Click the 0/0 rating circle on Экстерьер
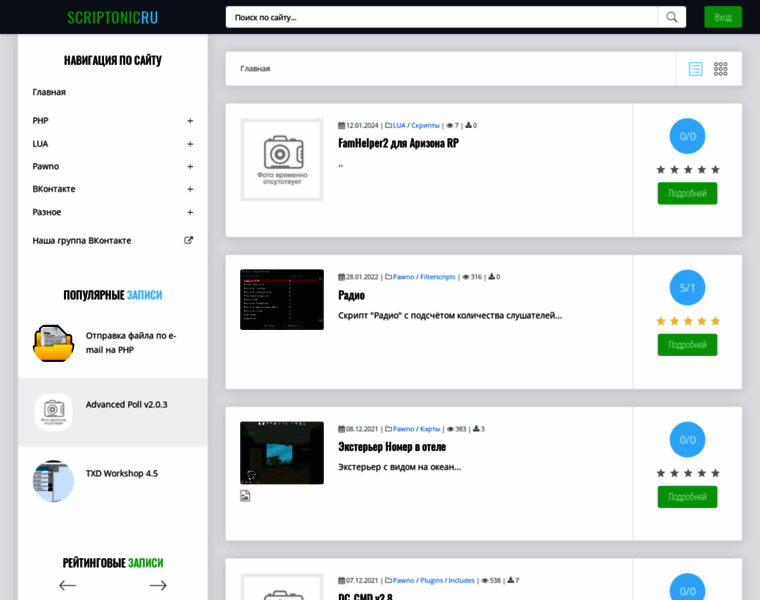The height and width of the screenshot is (600, 760). pyautogui.click(x=687, y=440)
